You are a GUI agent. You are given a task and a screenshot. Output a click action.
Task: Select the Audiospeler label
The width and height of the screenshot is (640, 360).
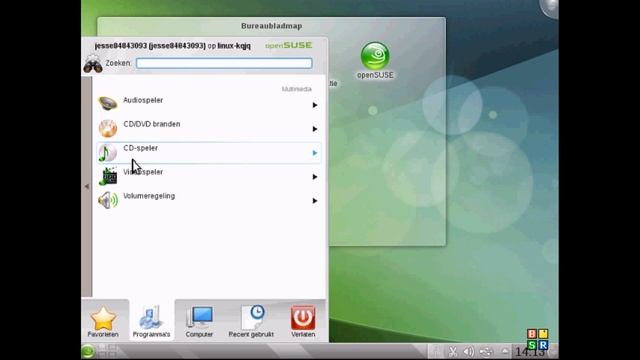143,100
